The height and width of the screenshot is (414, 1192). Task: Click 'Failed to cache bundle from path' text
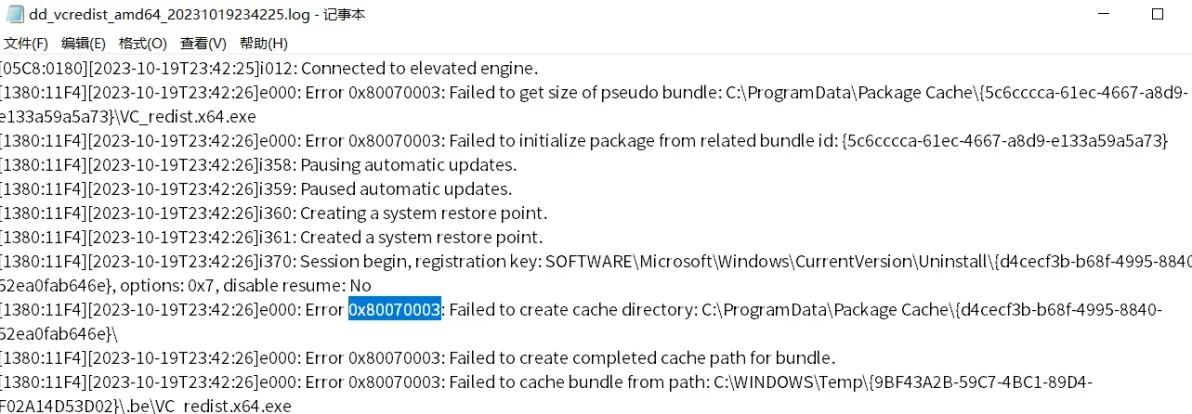(578, 382)
